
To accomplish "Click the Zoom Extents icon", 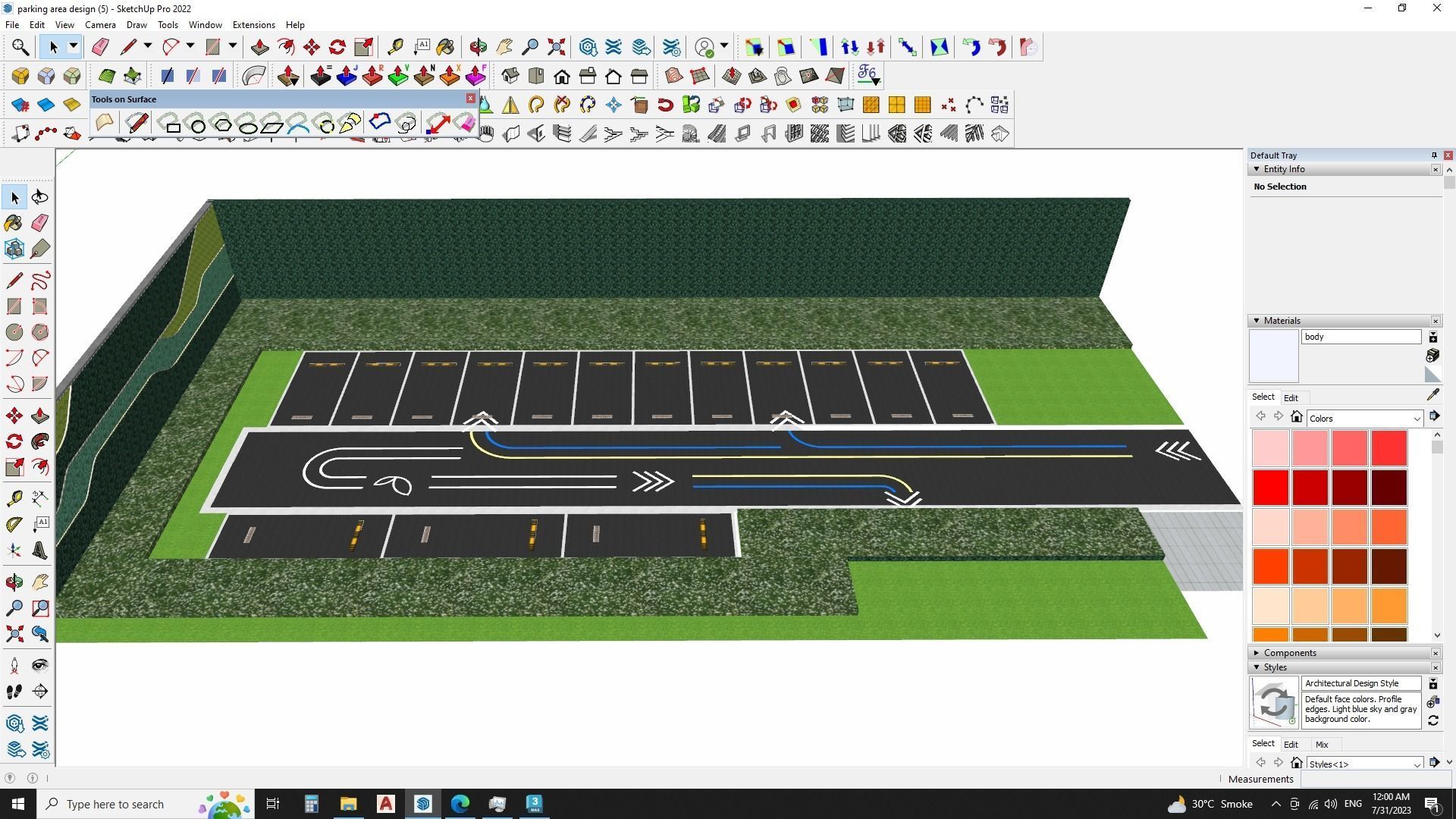I will 14,634.
